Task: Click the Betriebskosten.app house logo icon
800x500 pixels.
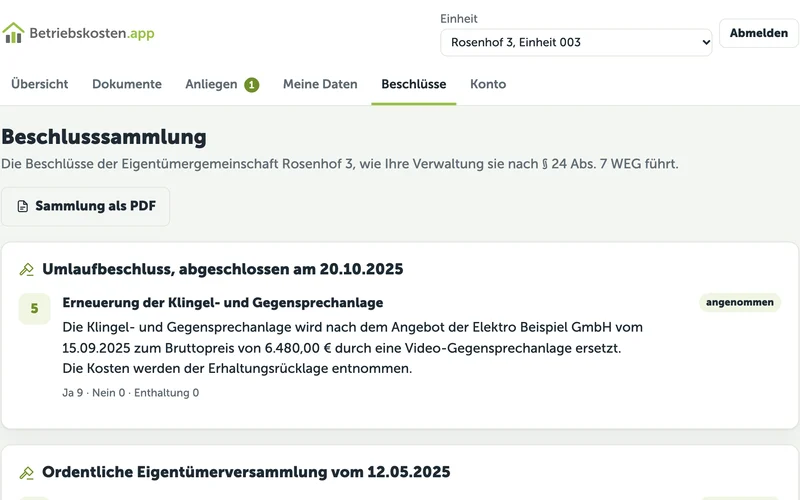Action: pyautogui.click(x=13, y=33)
